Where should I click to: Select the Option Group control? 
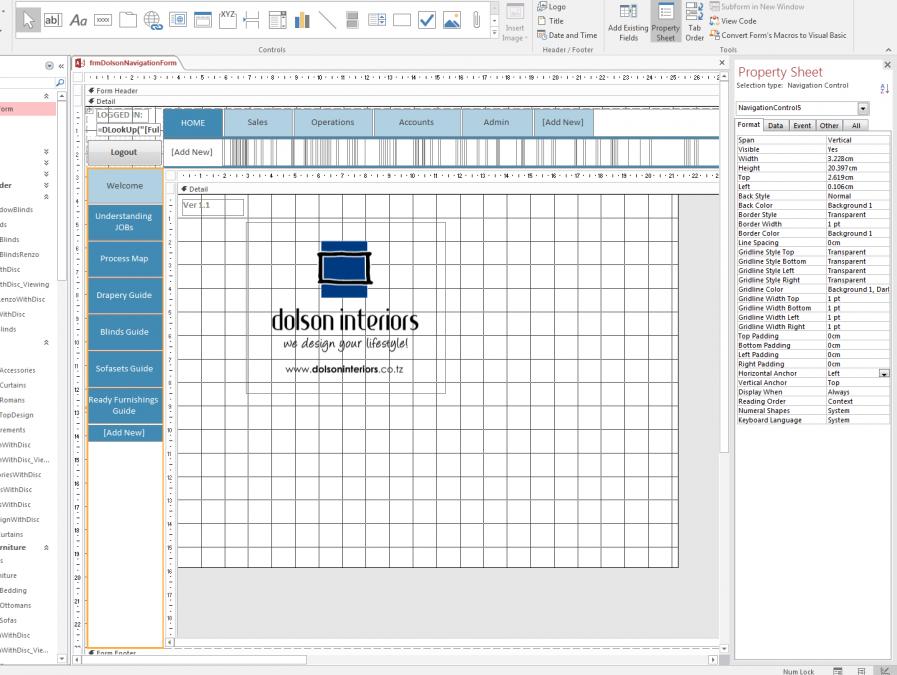tap(228, 21)
